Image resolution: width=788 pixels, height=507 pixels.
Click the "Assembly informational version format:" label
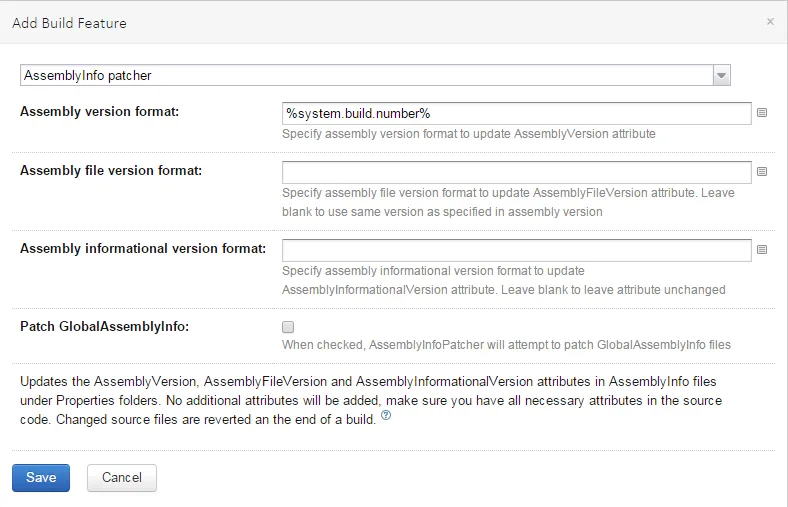point(143,249)
